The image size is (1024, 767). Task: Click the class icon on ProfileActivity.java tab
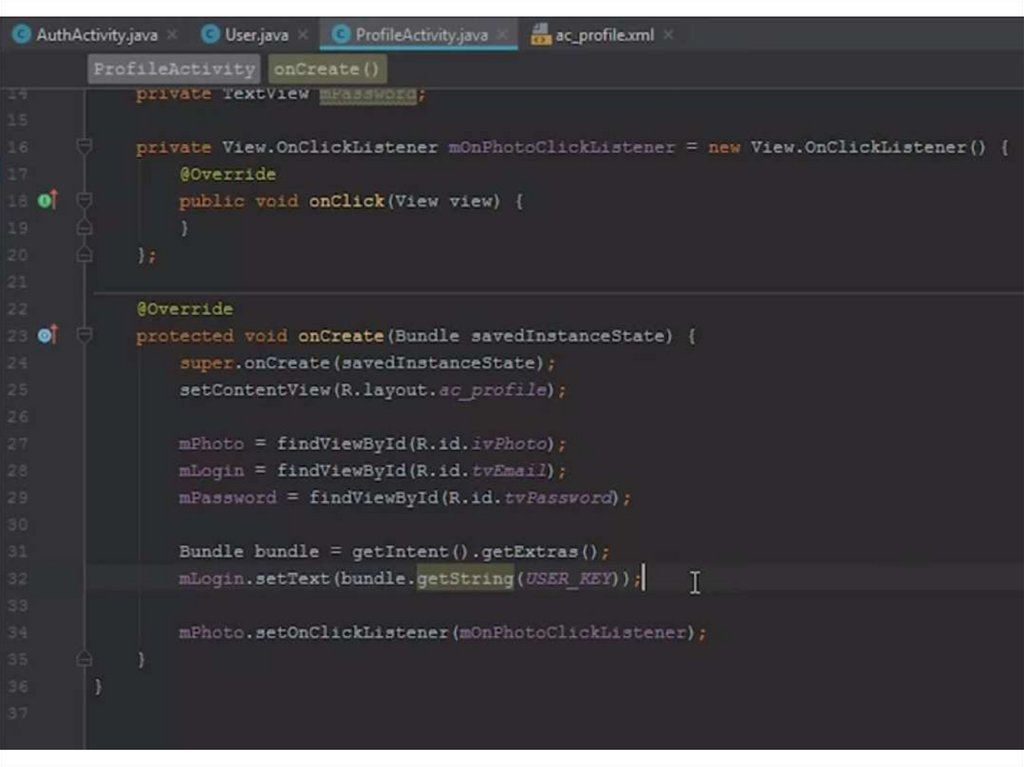point(341,35)
